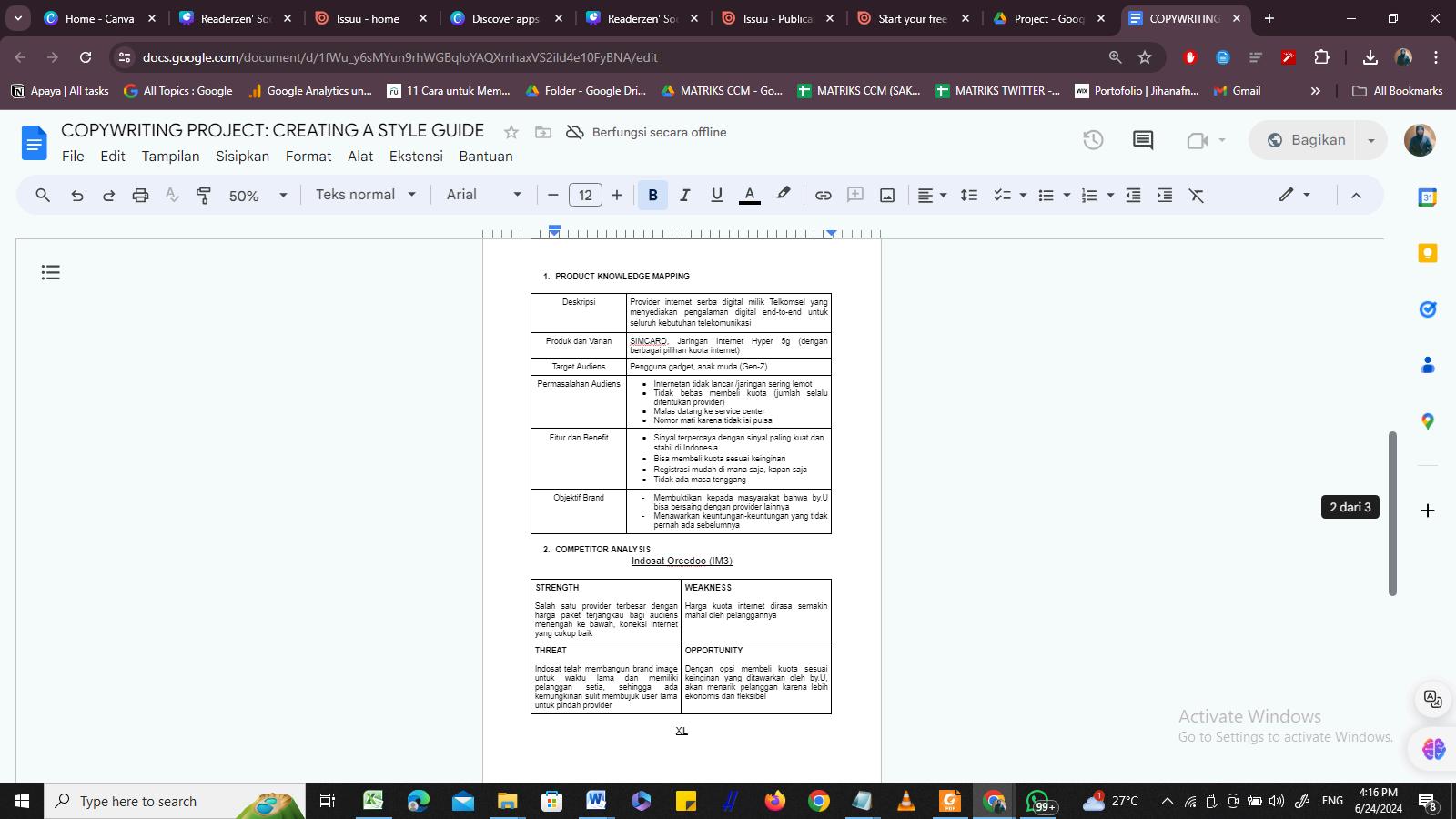Open the Google Docs home icon
The width and height of the screenshot is (1456, 819).
tap(34, 144)
